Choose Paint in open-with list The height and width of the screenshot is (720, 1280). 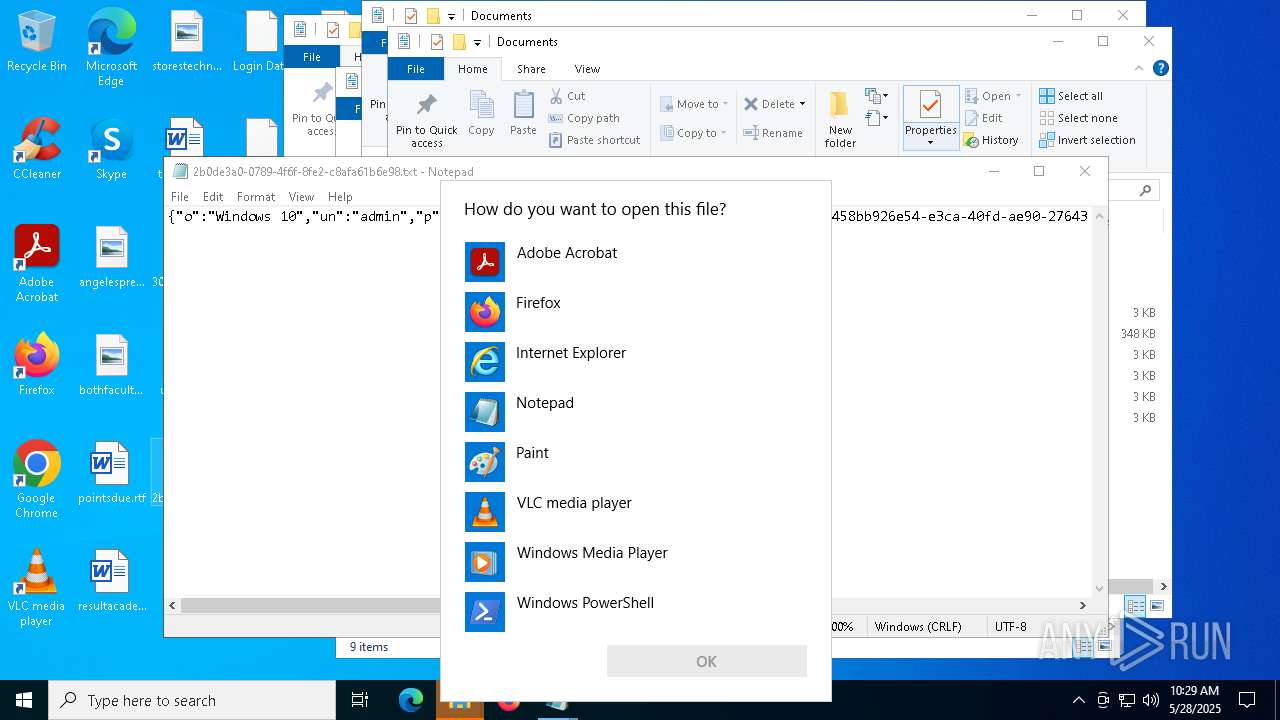click(x=636, y=462)
